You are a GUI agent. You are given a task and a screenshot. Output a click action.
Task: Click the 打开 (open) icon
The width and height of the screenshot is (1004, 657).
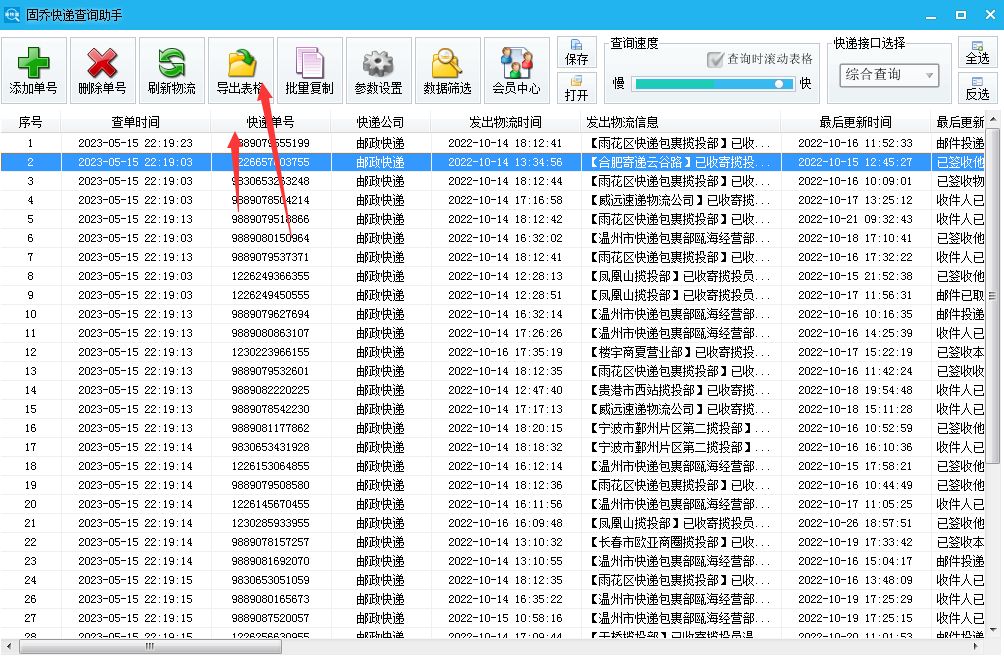tap(577, 88)
